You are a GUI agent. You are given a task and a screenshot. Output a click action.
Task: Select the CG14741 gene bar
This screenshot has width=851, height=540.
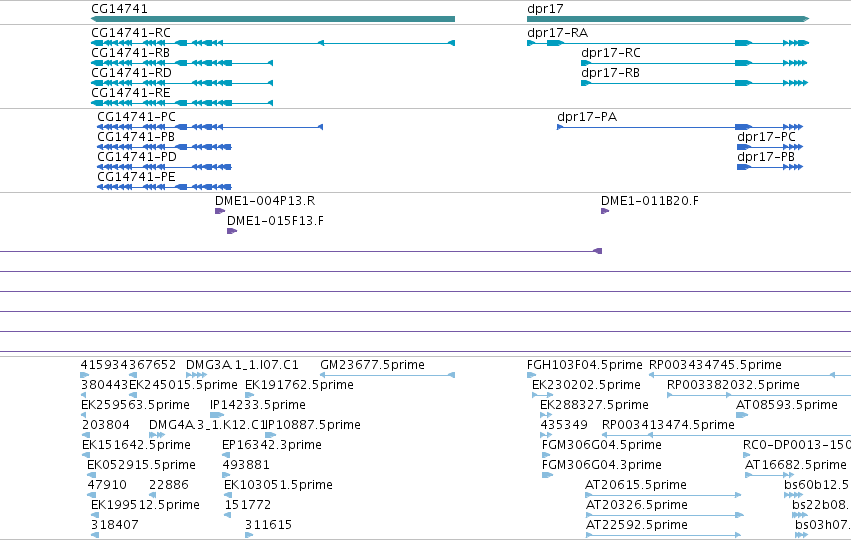(273, 19)
